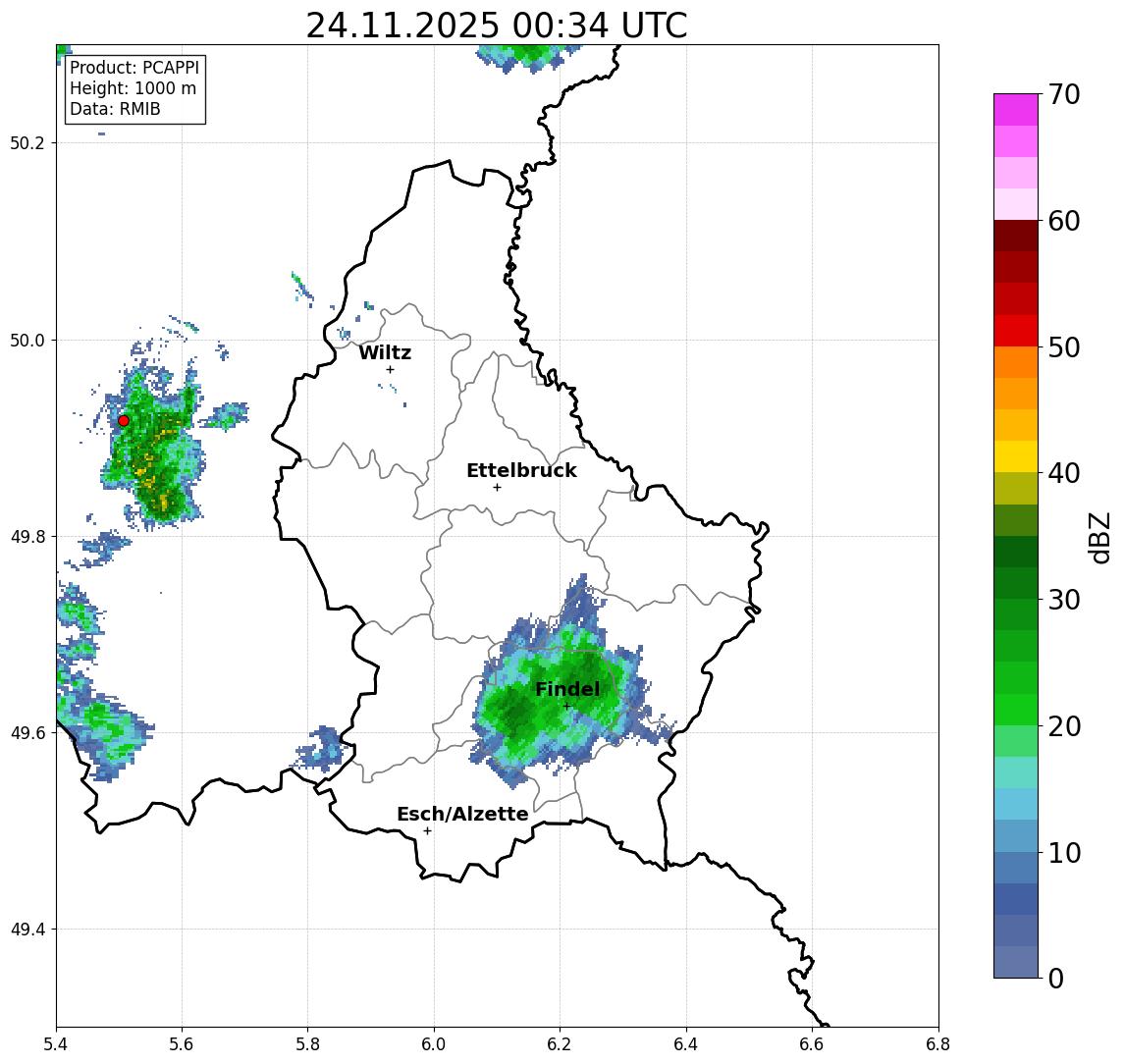The image size is (1124, 1064).
Task: Click the orange colorbar segment below 50
Action: pyautogui.click(x=1016, y=362)
